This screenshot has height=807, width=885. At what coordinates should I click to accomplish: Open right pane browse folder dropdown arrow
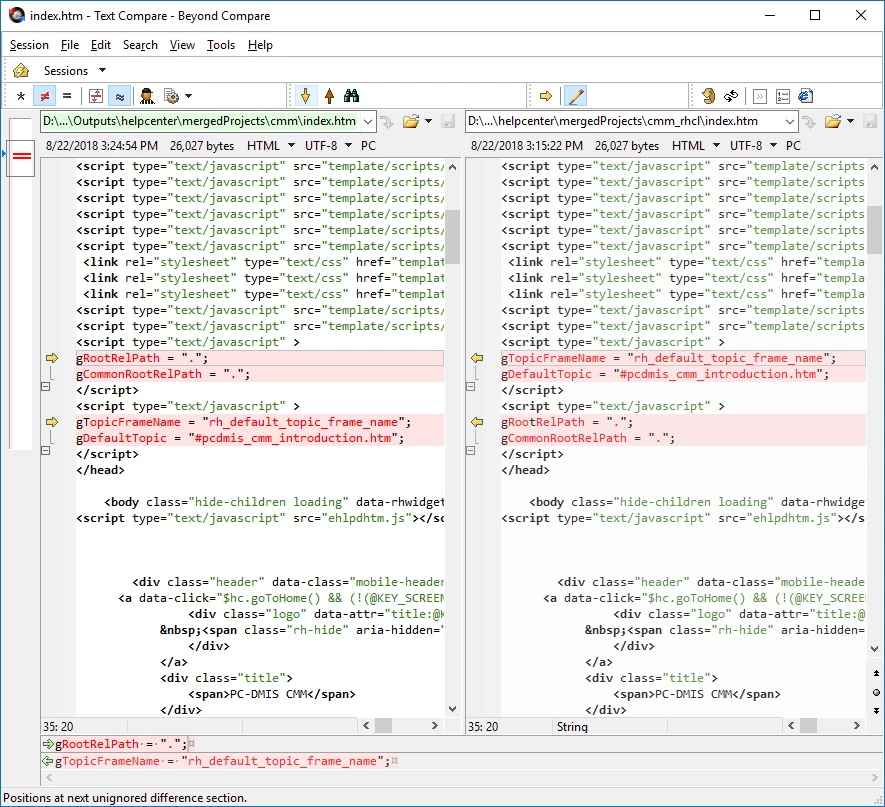[851, 121]
